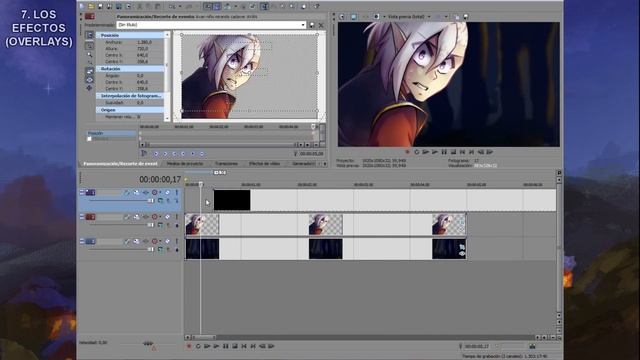Click the 00:00:02,00 ruler mark on timeline

pos(307,185)
